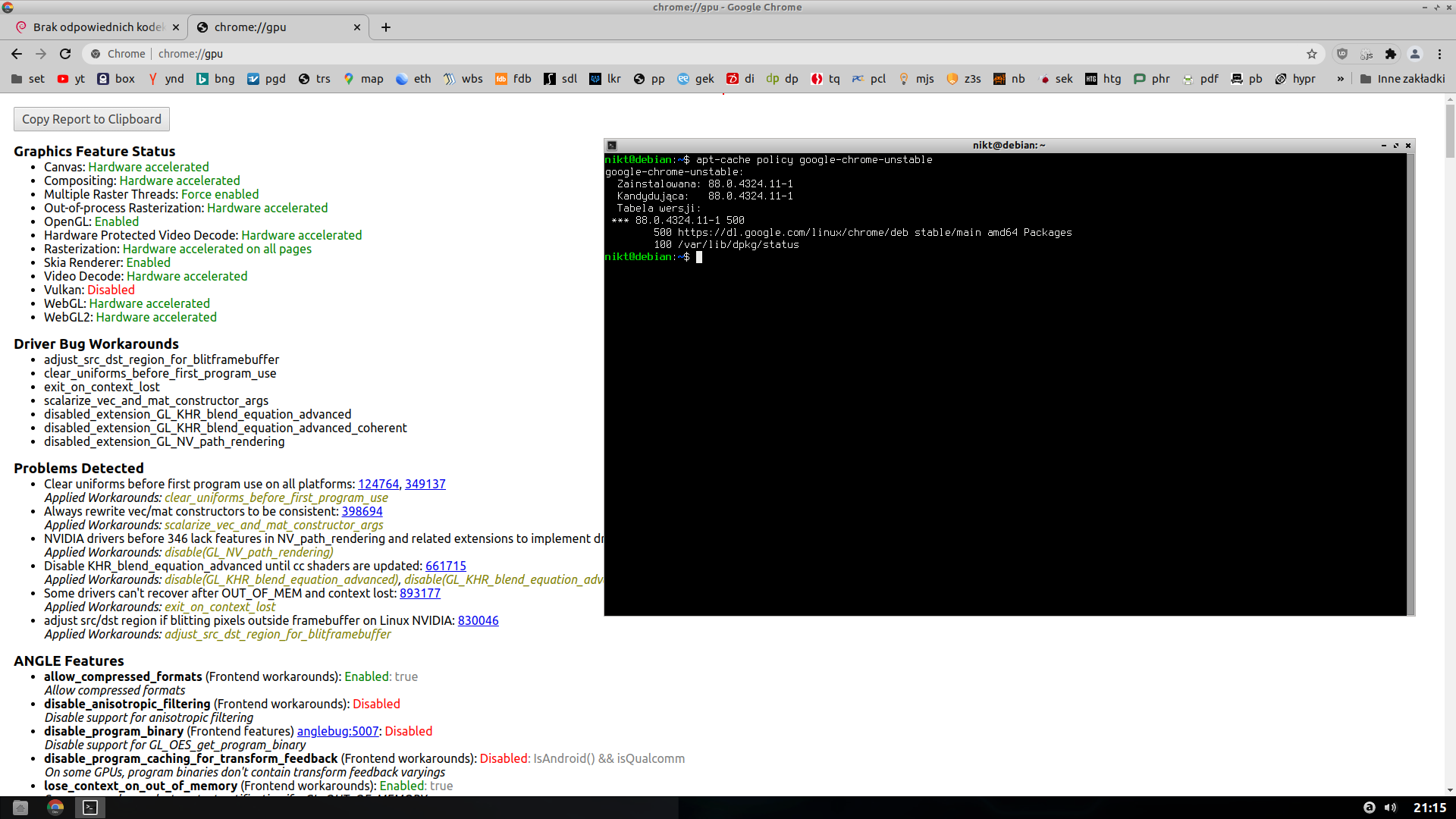Open the box bookmark
The image size is (1456, 819).
[116, 79]
